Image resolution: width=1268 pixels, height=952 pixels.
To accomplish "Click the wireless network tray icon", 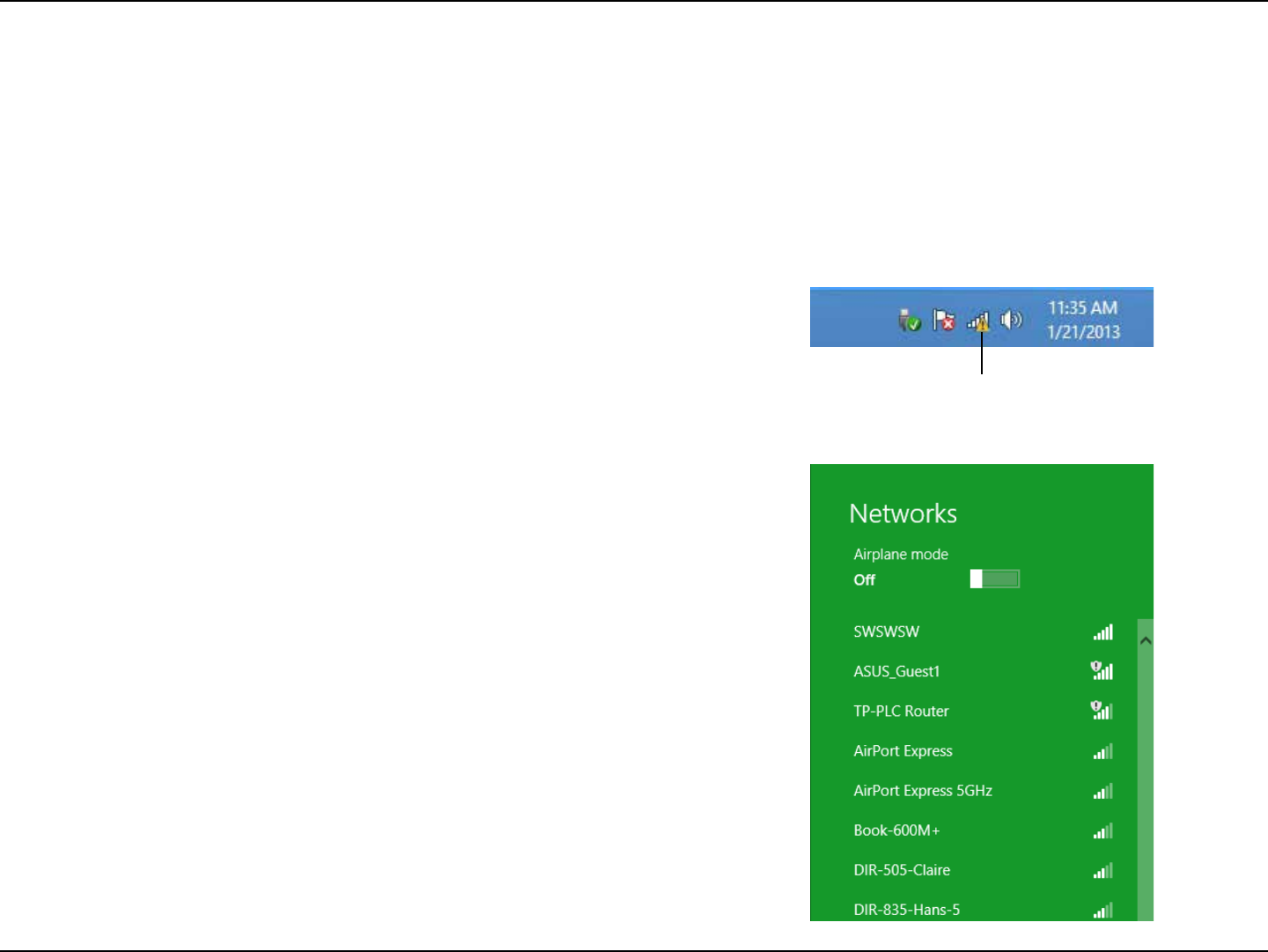I will pyautogui.click(x=979, y=321).
